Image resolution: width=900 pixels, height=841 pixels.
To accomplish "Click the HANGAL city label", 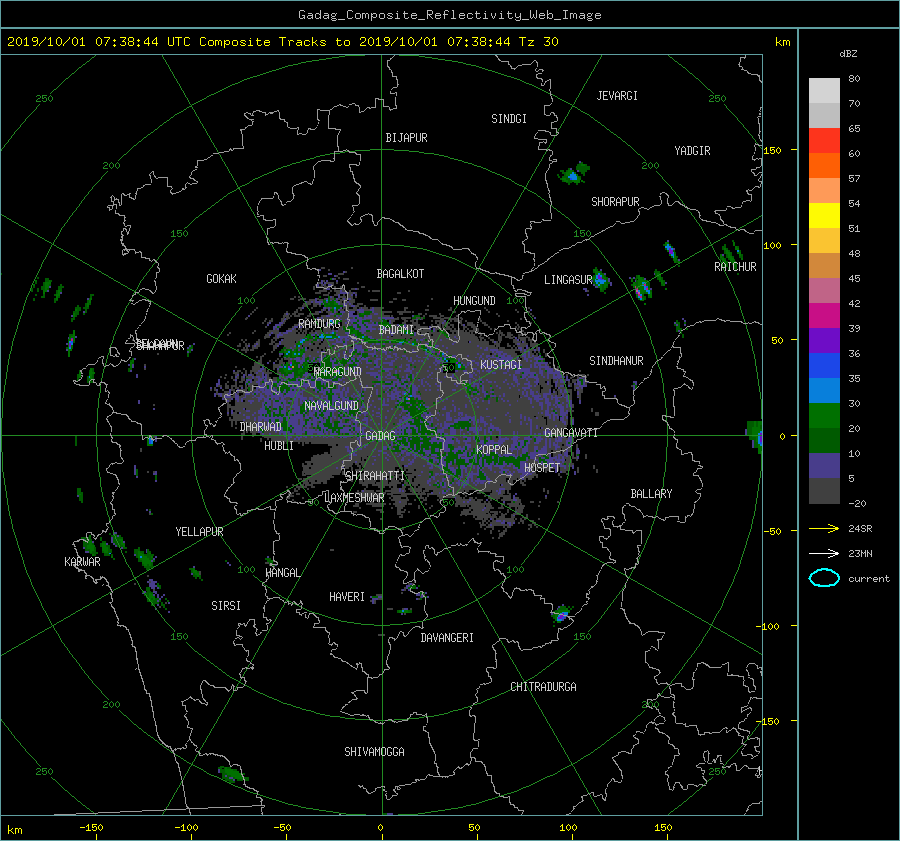I will [x=282, y=573].
